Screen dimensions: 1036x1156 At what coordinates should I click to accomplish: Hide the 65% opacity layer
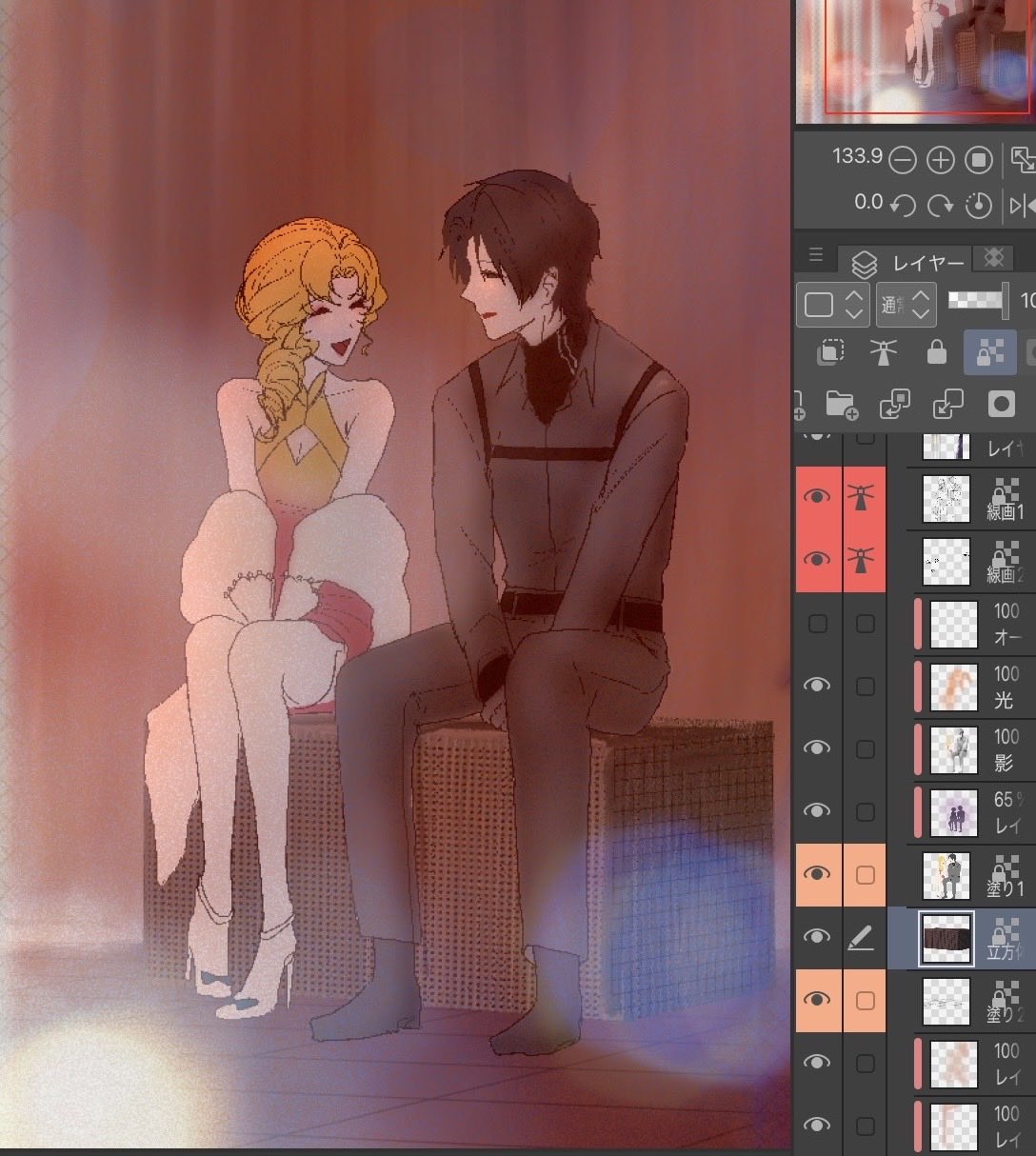[x=817, y=810]
